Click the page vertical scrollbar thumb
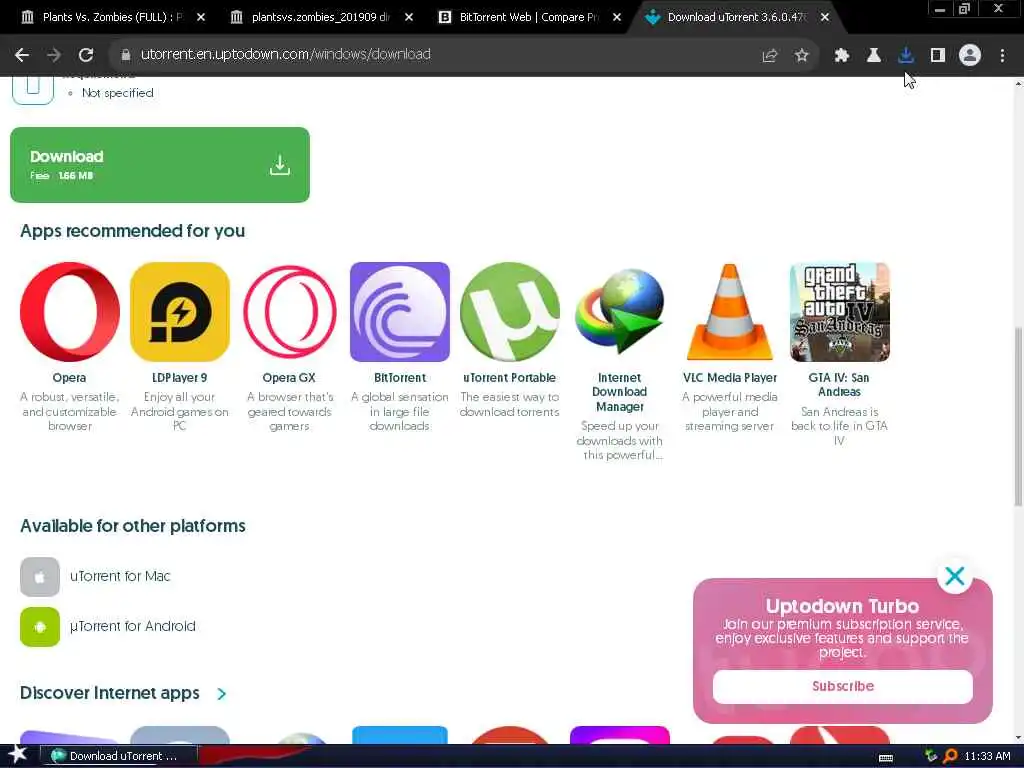The height and width of the screenshot is (768, 1024). pyautogui.click(x=1018, y=416)
